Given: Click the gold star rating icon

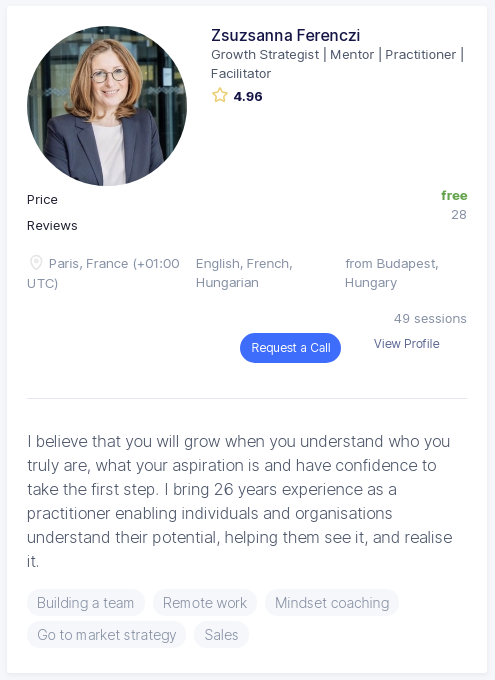Looking at the screenshot, I should [220, 95].
